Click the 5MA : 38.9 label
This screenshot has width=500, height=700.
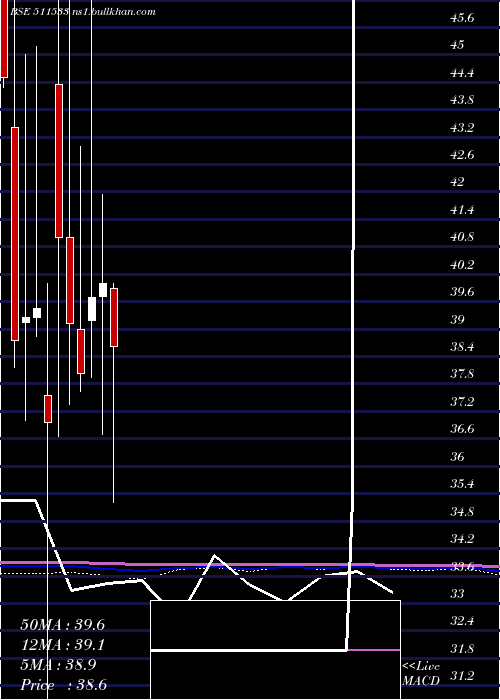(x=58, y=665)
